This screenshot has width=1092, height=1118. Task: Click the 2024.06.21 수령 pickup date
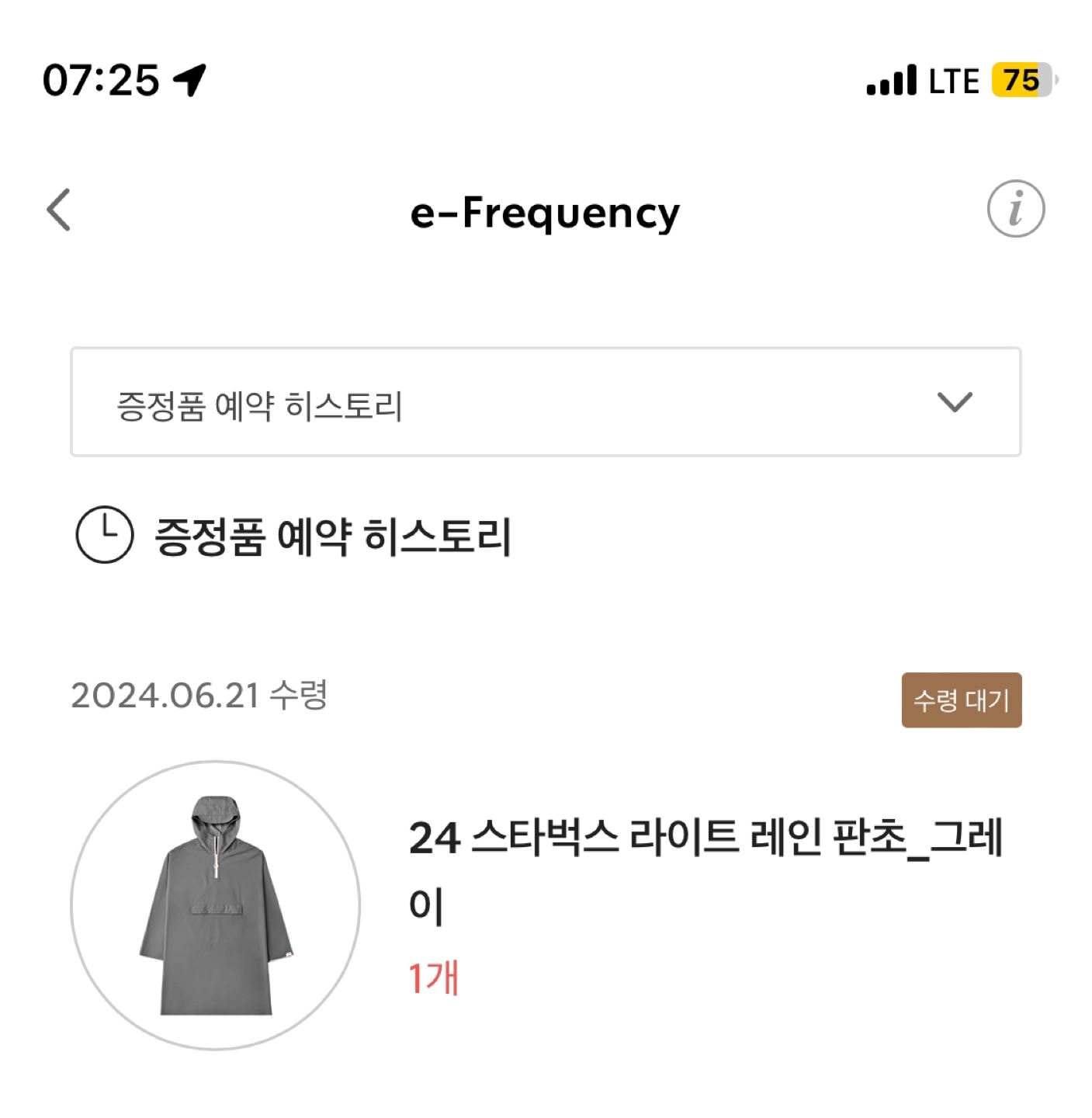coord(199,695)
